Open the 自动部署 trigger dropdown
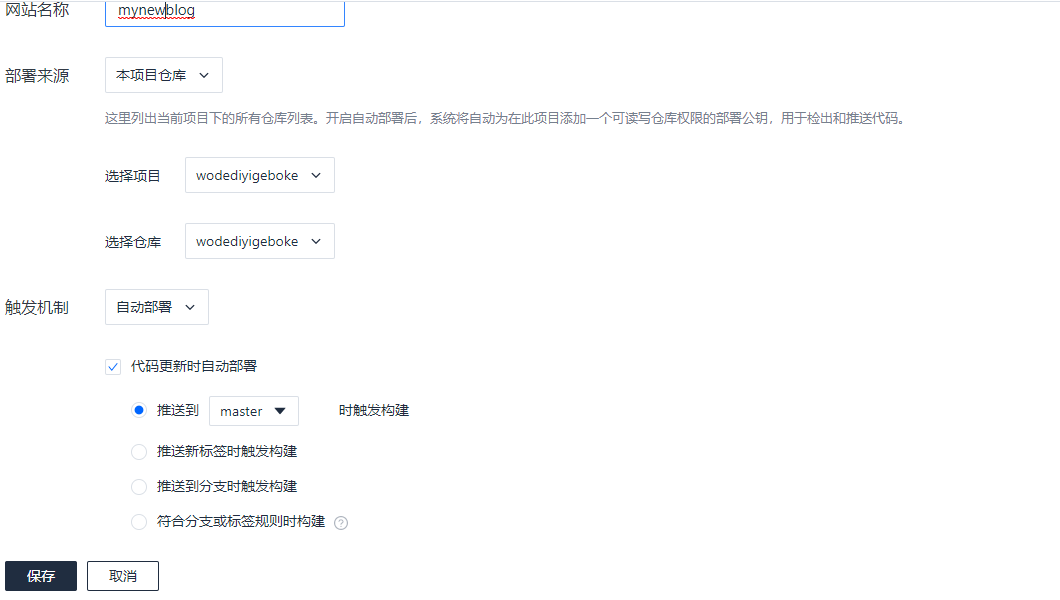This screenshot has height=600, width=1060. coord(157,307)
